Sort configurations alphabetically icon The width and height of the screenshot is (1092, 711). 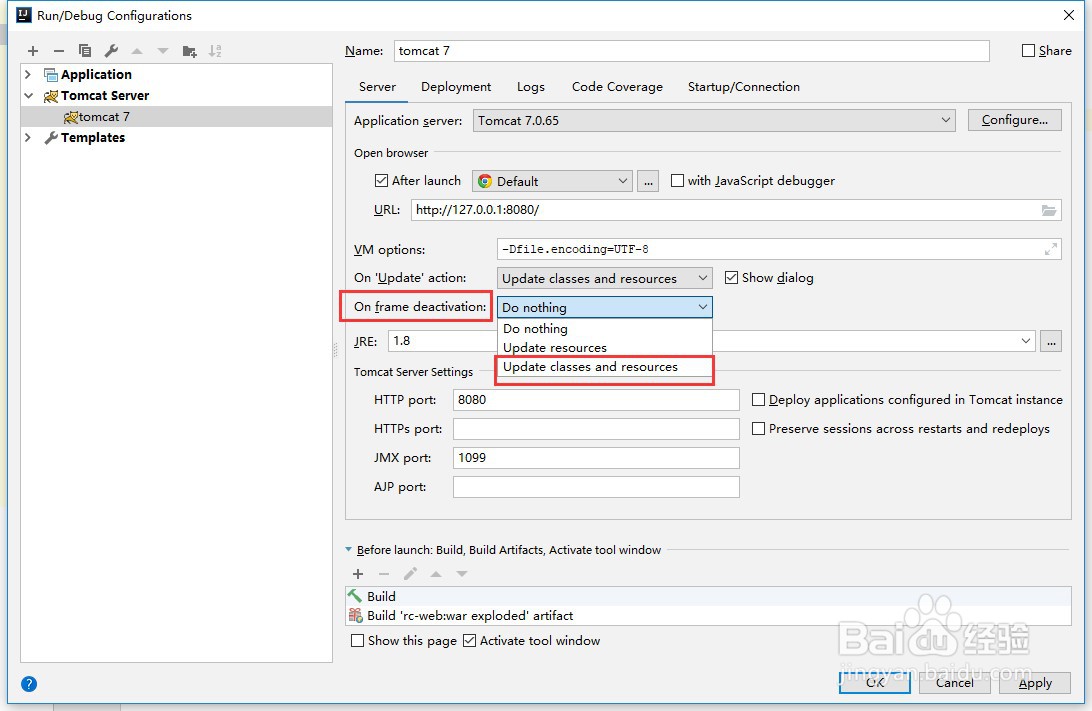pyautogui.click(x=215, y=51)
